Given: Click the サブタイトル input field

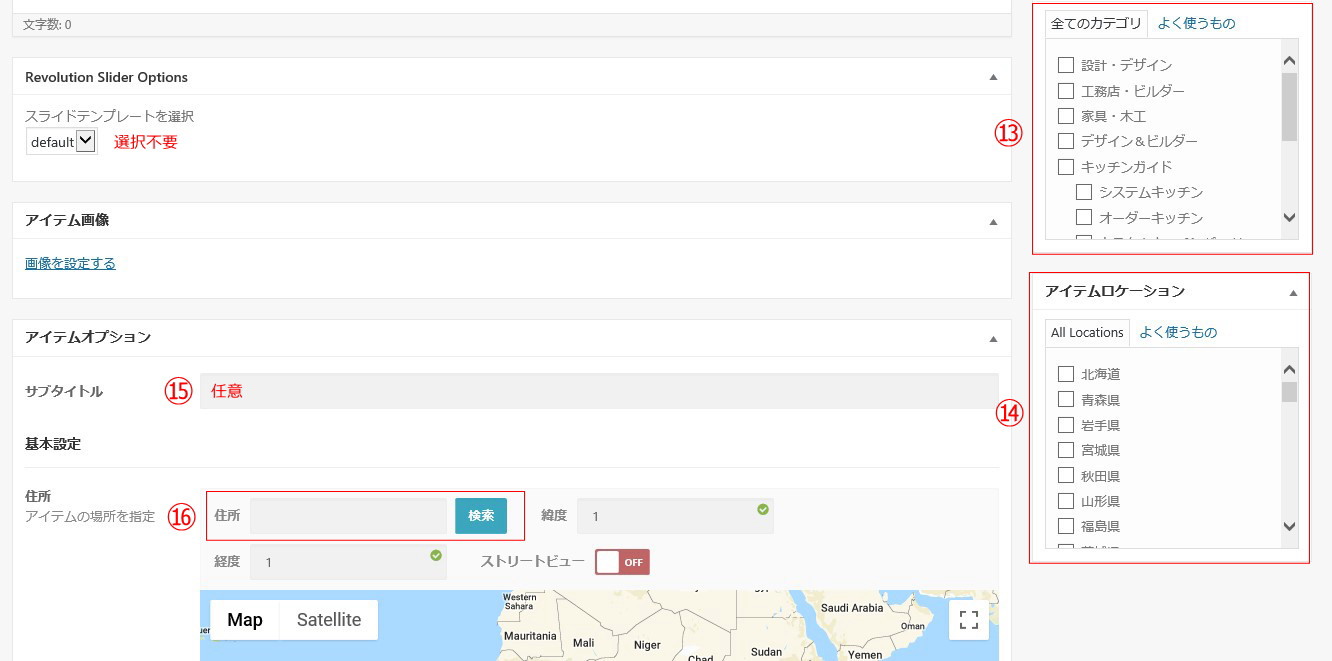Looking at the screenshot, I should [x=598, y=391].
